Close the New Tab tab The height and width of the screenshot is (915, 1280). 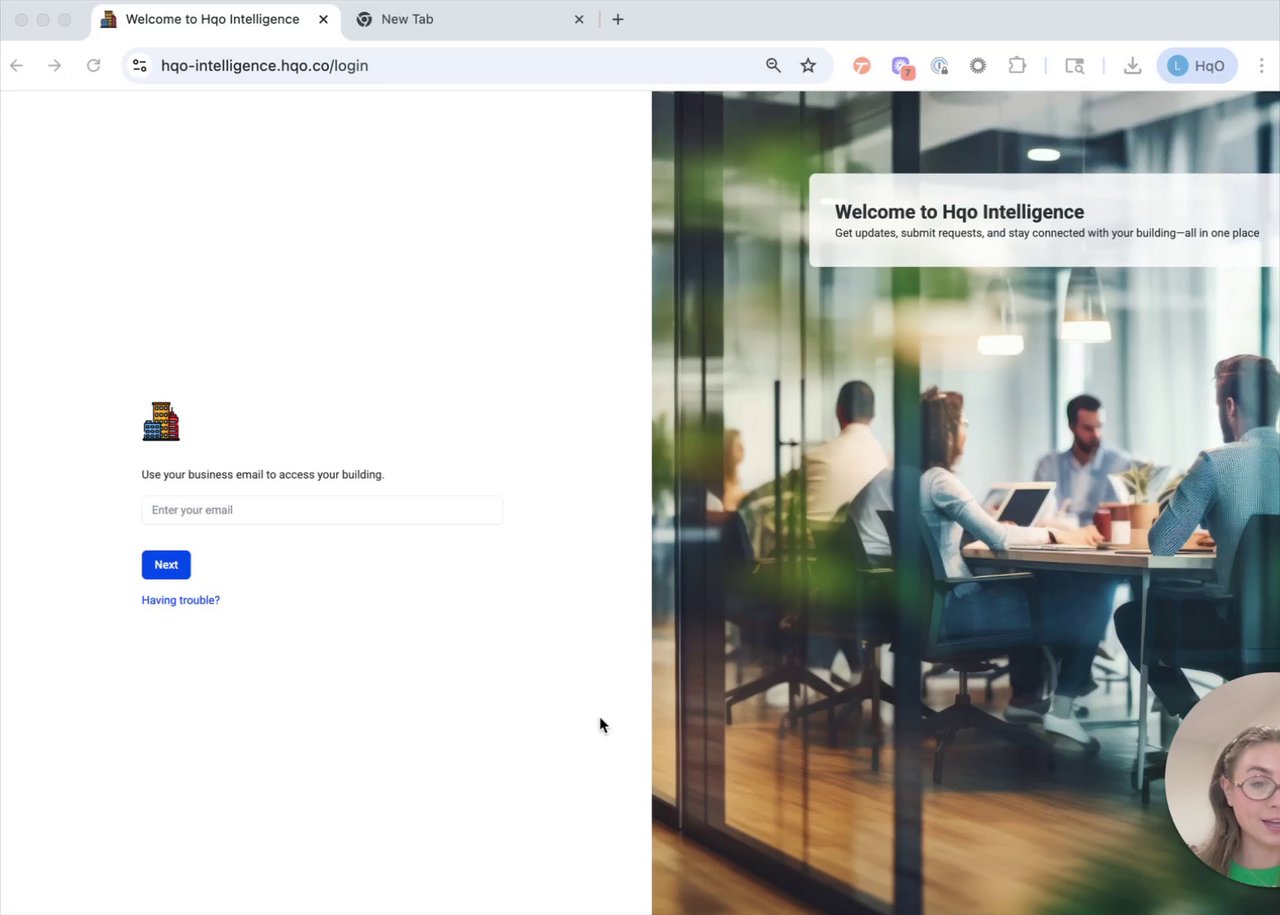(x=579, y=19)
